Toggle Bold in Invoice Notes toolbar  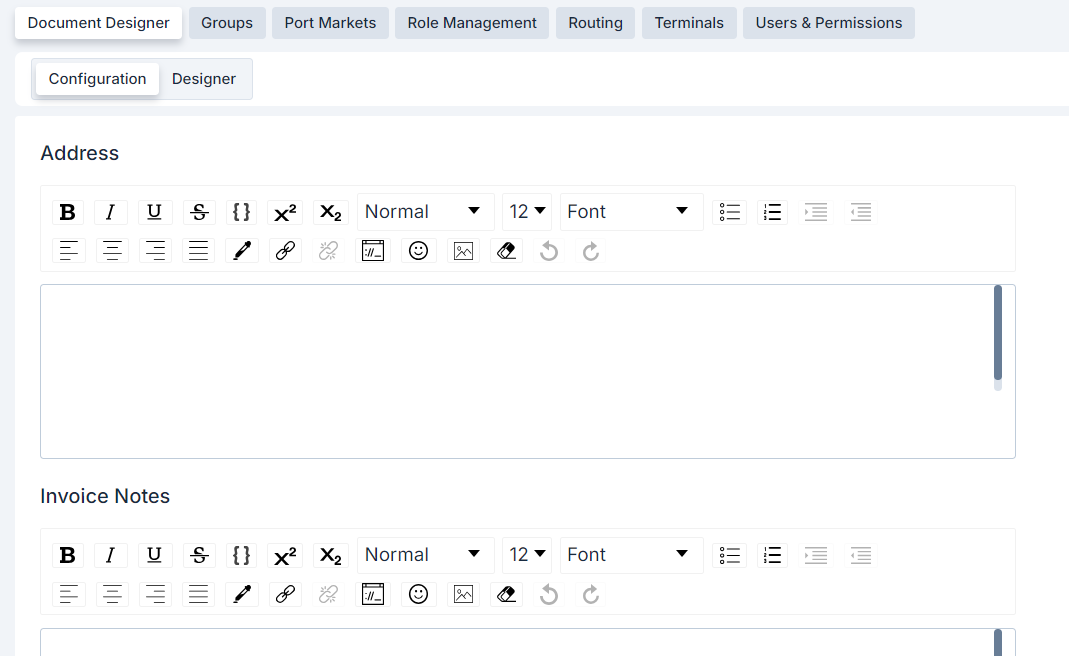pyautogui.click(x=67, y=555)
